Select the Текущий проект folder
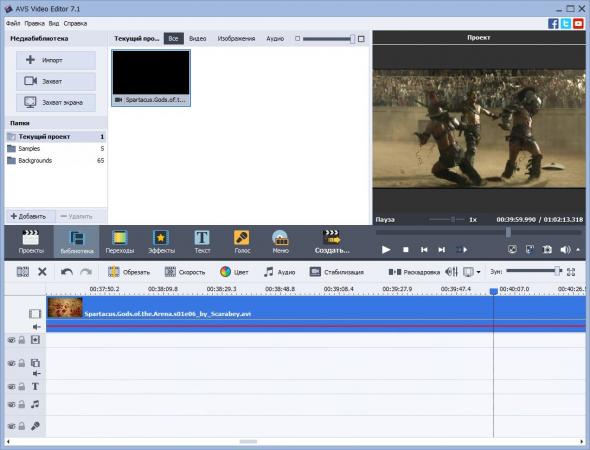This screenshot has height=450, width=590. pos(56,137)
